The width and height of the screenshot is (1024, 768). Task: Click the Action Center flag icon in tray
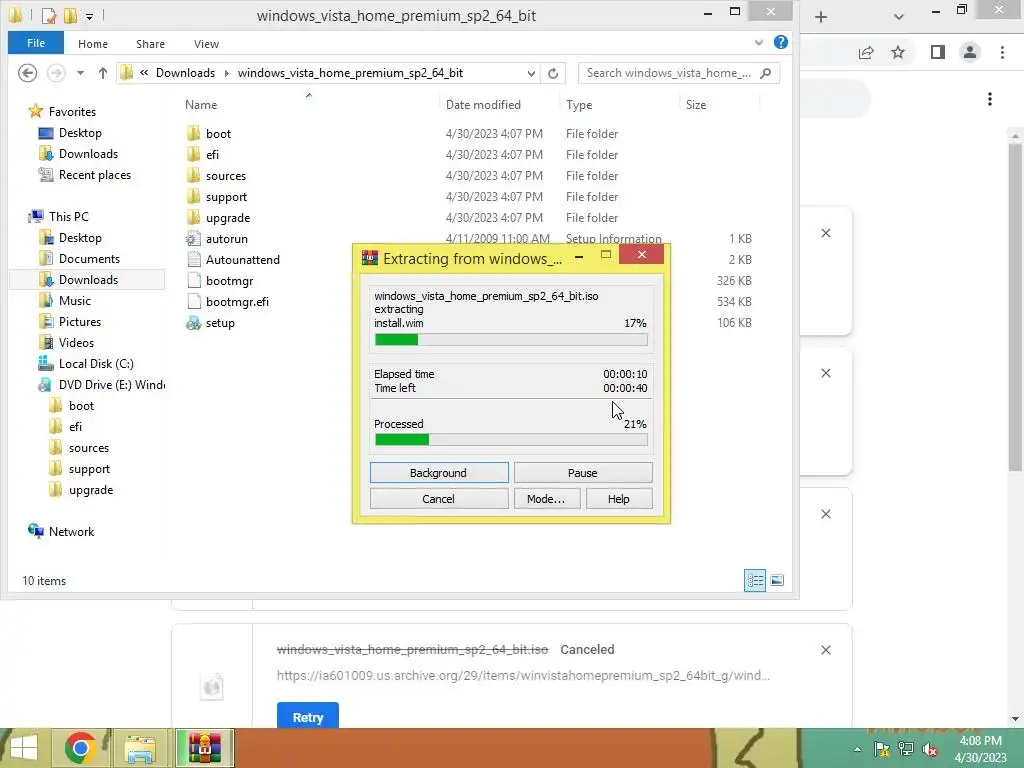click(x=882, y=749)
